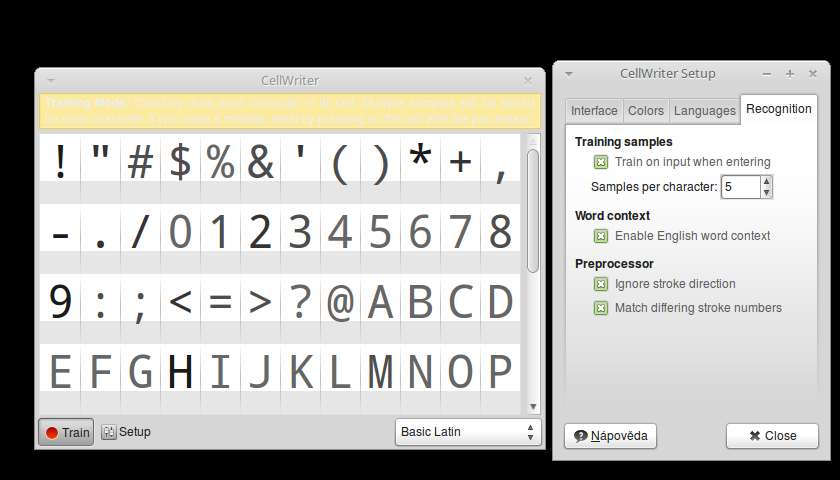This screenshot has height=480, width=840.
Task: Select the letter 'O' training cell
Action: (461, 377)
